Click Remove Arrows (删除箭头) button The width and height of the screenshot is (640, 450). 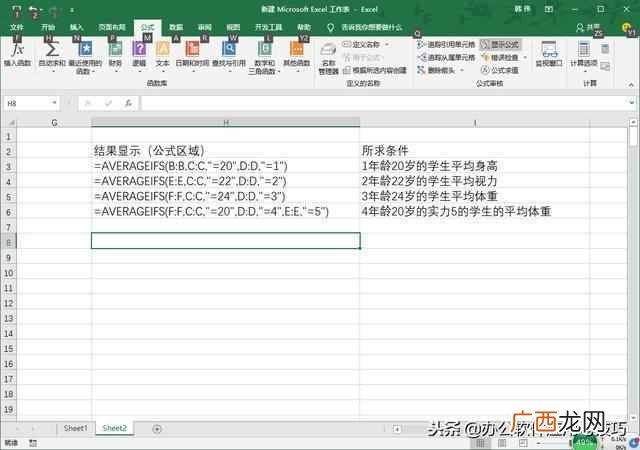pyautogui.click(x=436, y=70)
